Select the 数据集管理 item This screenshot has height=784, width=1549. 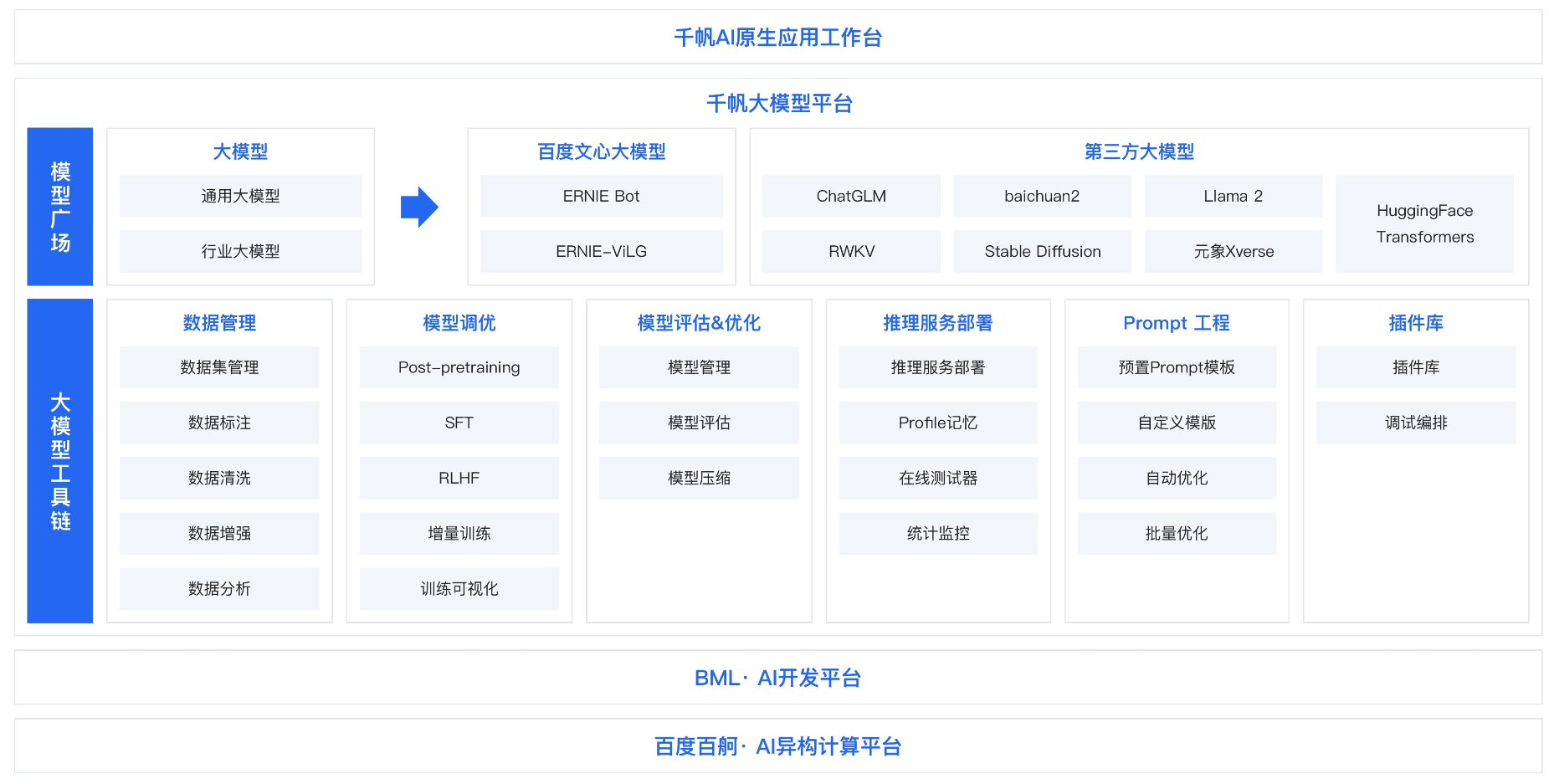(x=219, y=367)
